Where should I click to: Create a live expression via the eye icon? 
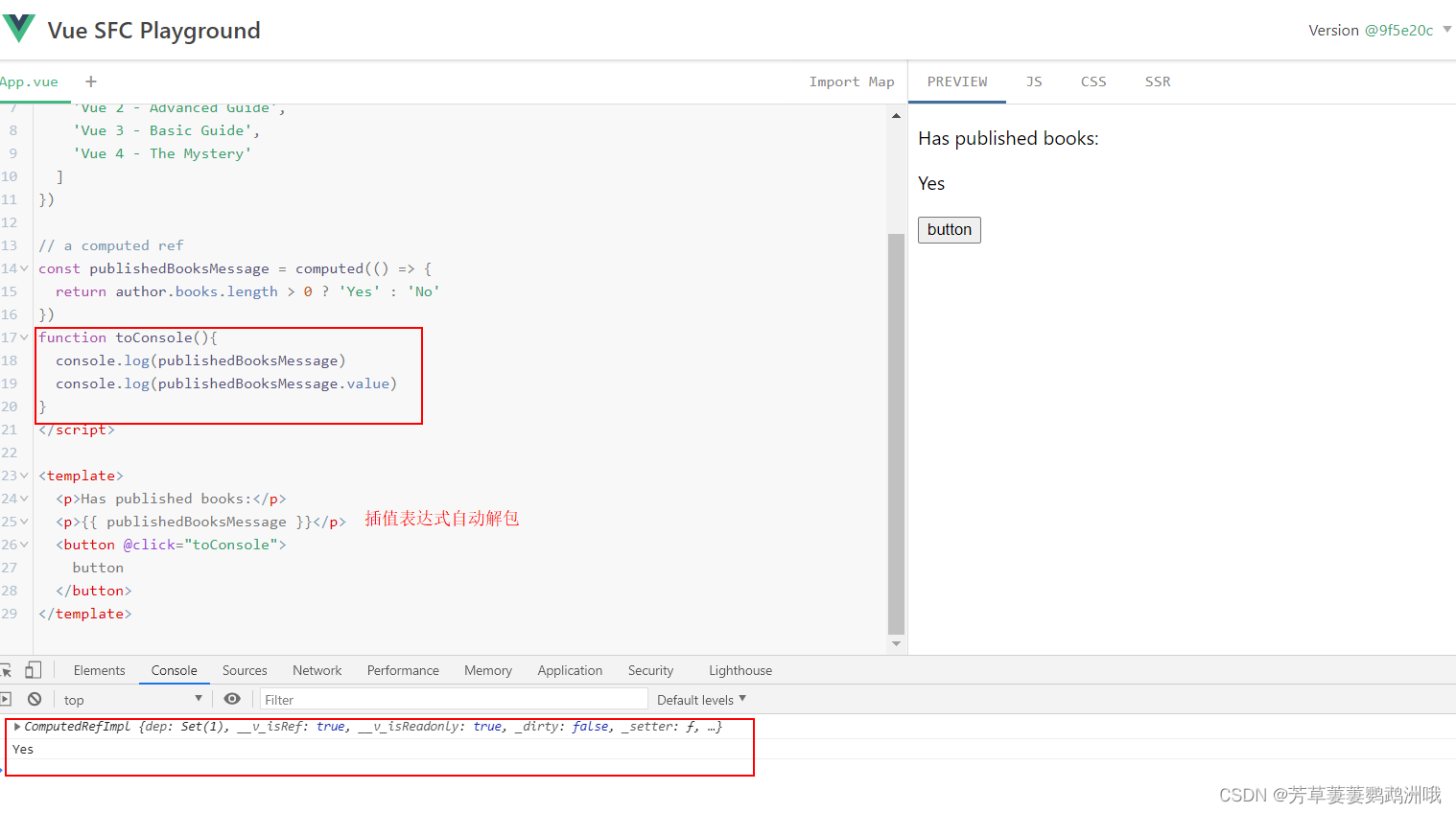coord(232,699)
